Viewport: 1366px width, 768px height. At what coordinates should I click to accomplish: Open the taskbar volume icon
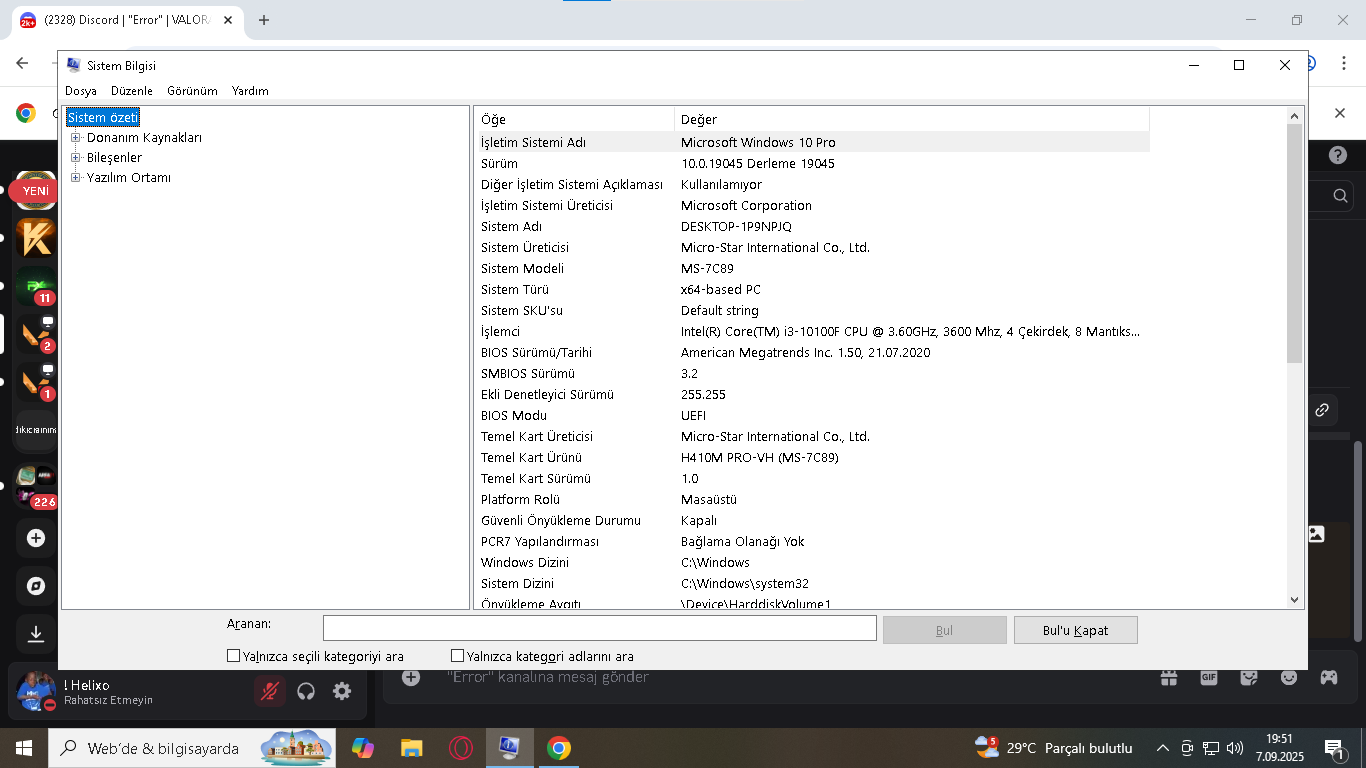pos(1235,748)
